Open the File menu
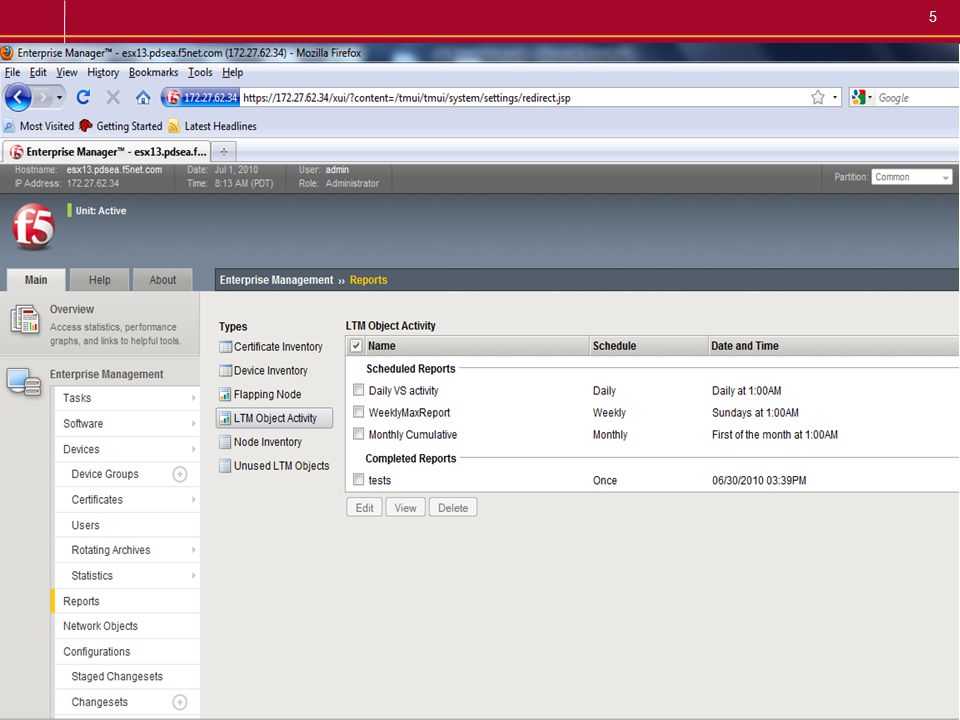The image size is (960, 720). coord(12,72)
